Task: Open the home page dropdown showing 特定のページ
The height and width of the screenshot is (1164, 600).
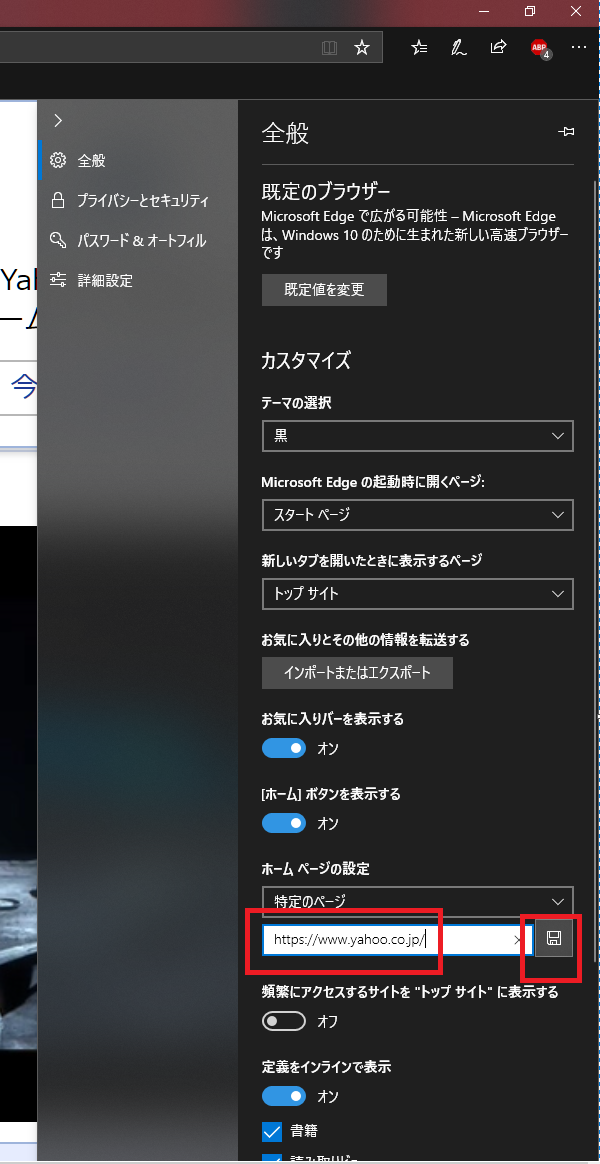Action: [417, 901]
